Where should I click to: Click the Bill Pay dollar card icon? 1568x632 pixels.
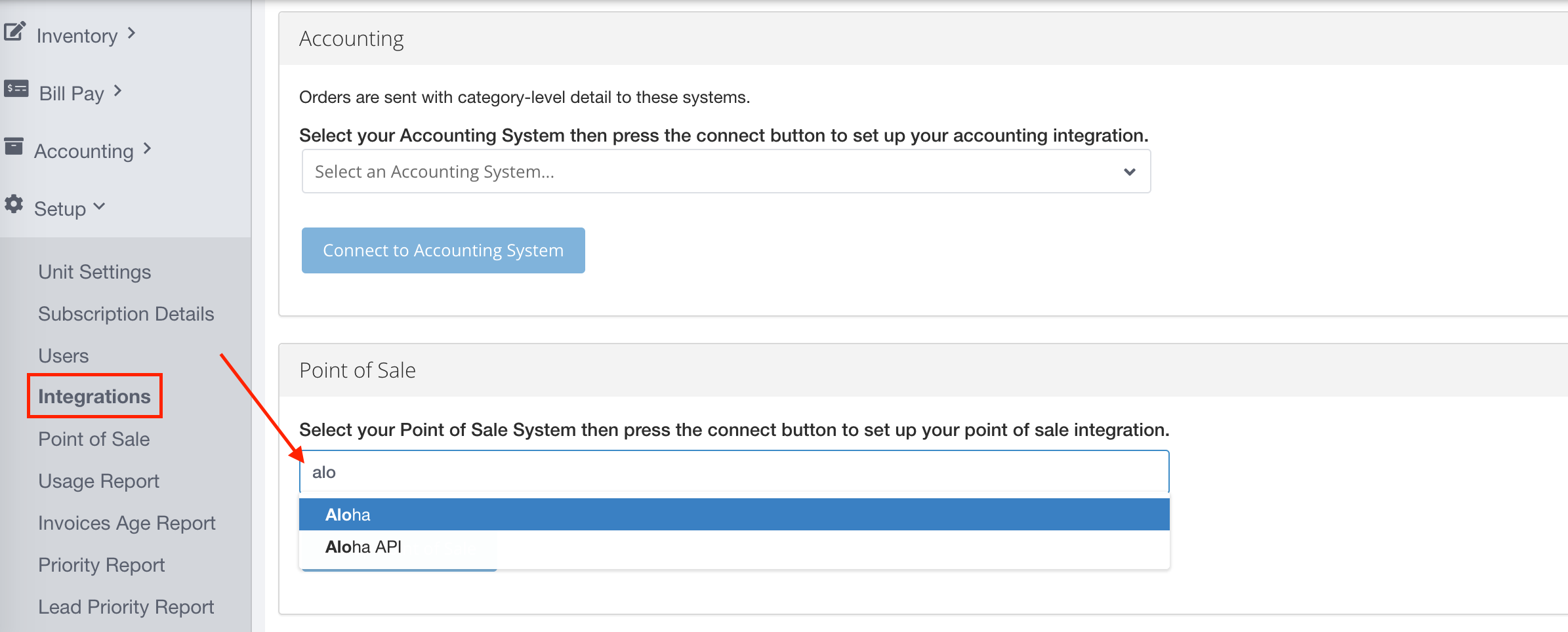click(16, 89)
